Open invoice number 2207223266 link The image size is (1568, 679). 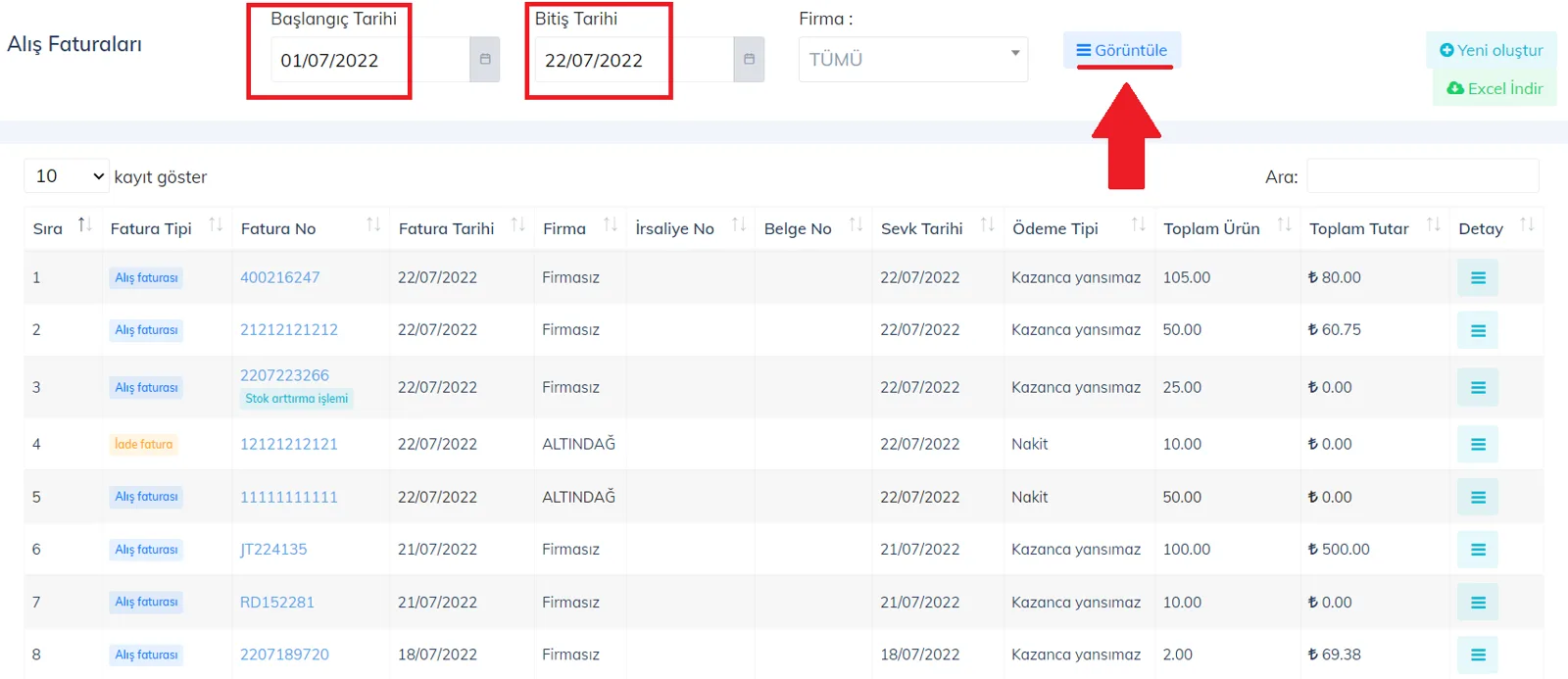click(285, 375)
